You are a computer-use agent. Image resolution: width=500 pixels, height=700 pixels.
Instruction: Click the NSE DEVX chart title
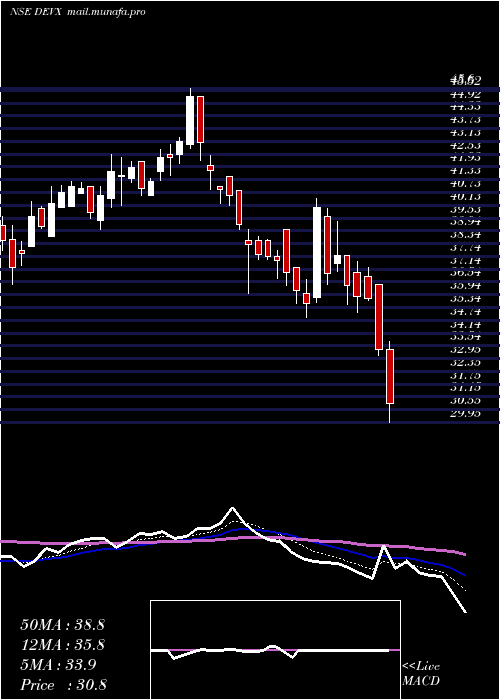tap(36, 12)
